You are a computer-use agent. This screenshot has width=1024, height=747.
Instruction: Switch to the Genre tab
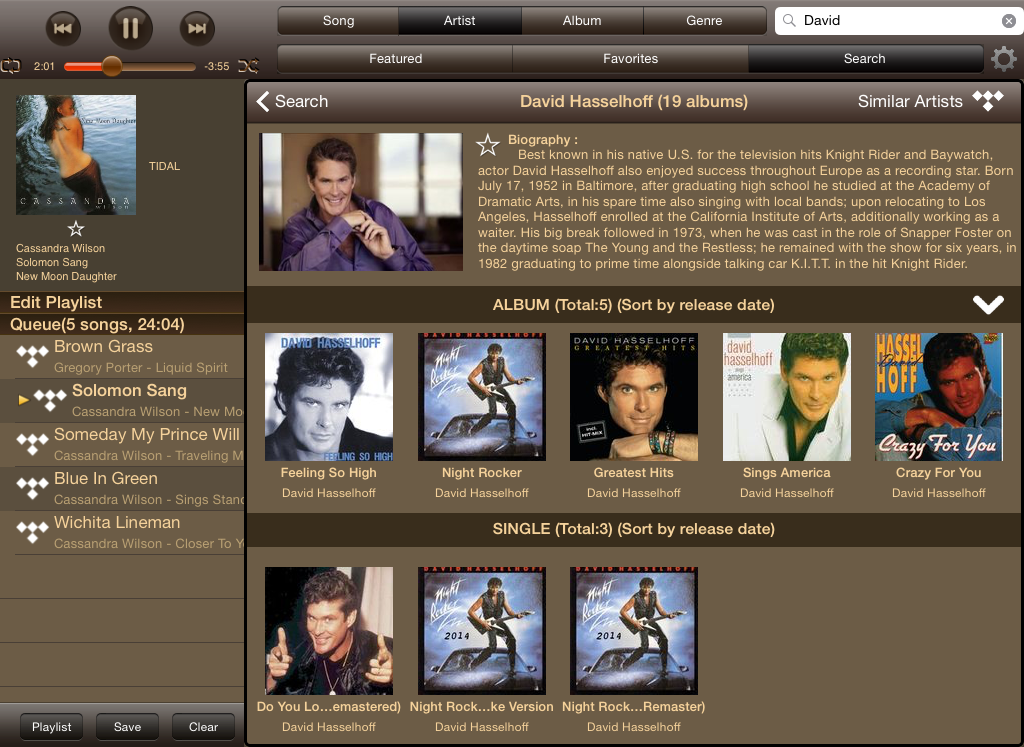point(704,21)
